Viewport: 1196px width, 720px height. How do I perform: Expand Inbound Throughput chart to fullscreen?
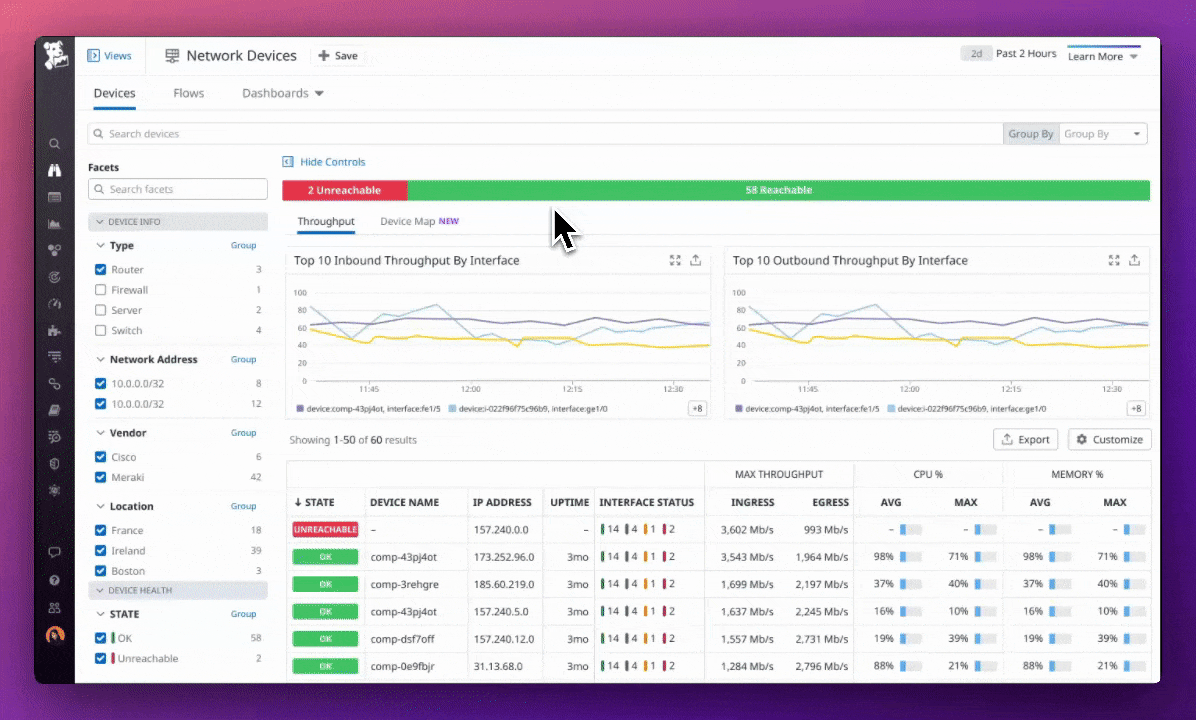[675, 260]
